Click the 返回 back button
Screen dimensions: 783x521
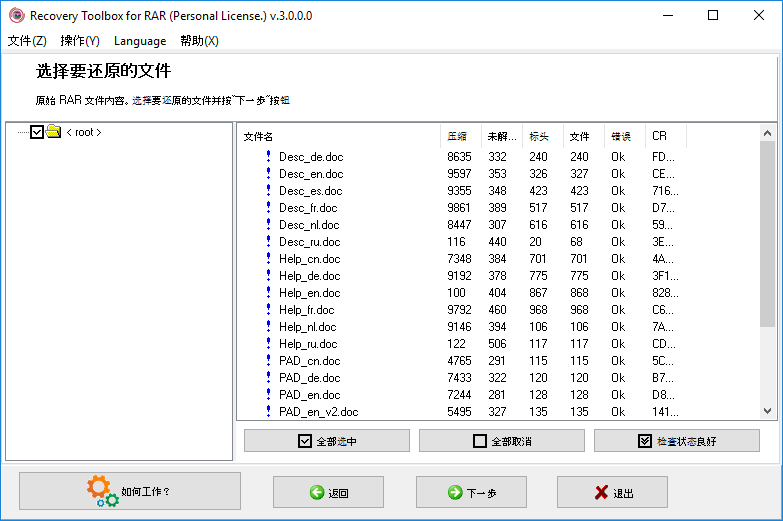pyautogui.click(x=328, y=492)
